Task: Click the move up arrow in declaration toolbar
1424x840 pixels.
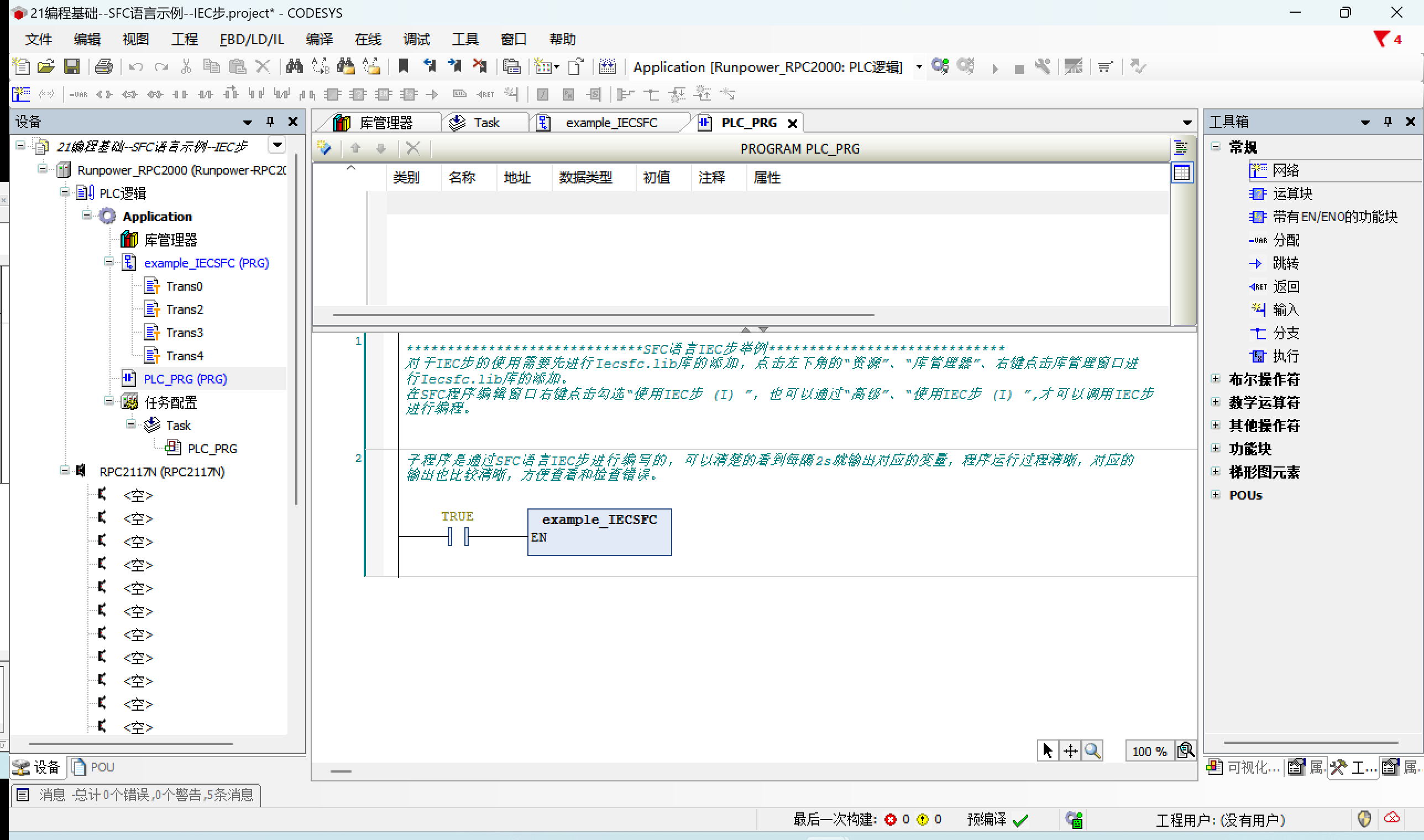Action: [355, 148]
